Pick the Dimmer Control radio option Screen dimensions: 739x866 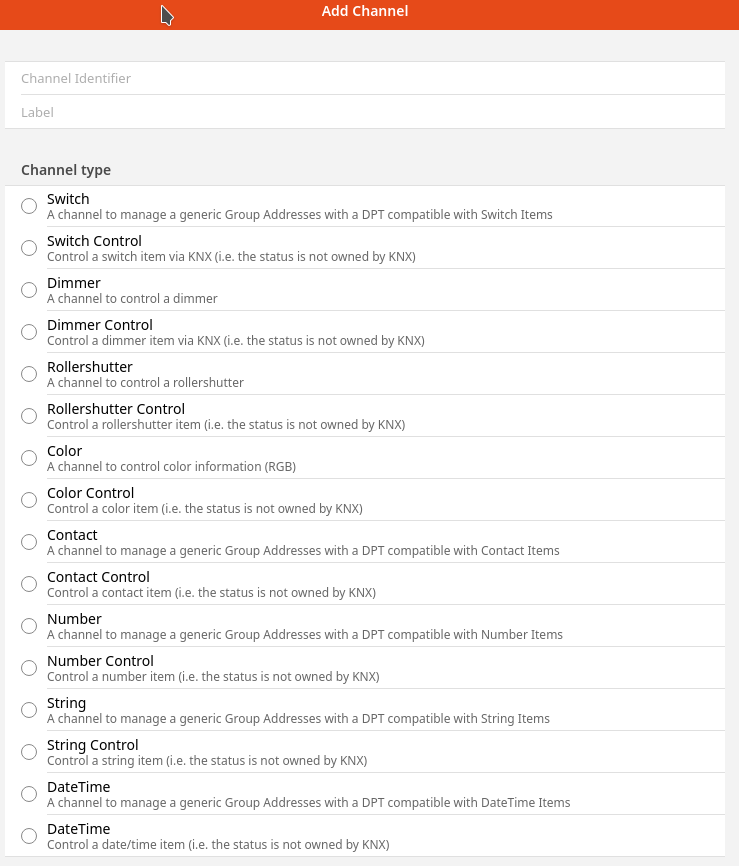tap(29, 332)
